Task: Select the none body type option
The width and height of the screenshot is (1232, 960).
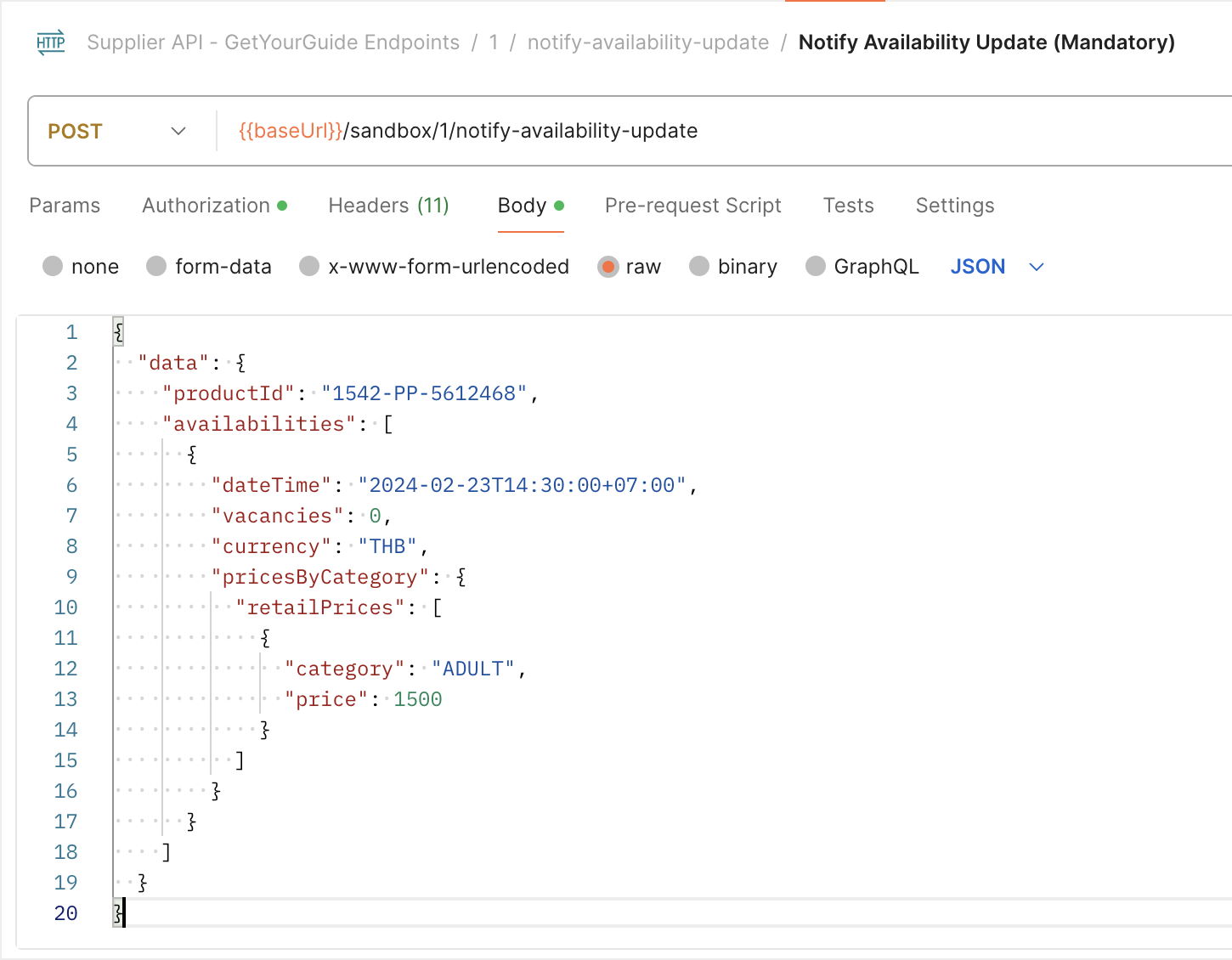Action: [x=53, y=267]
